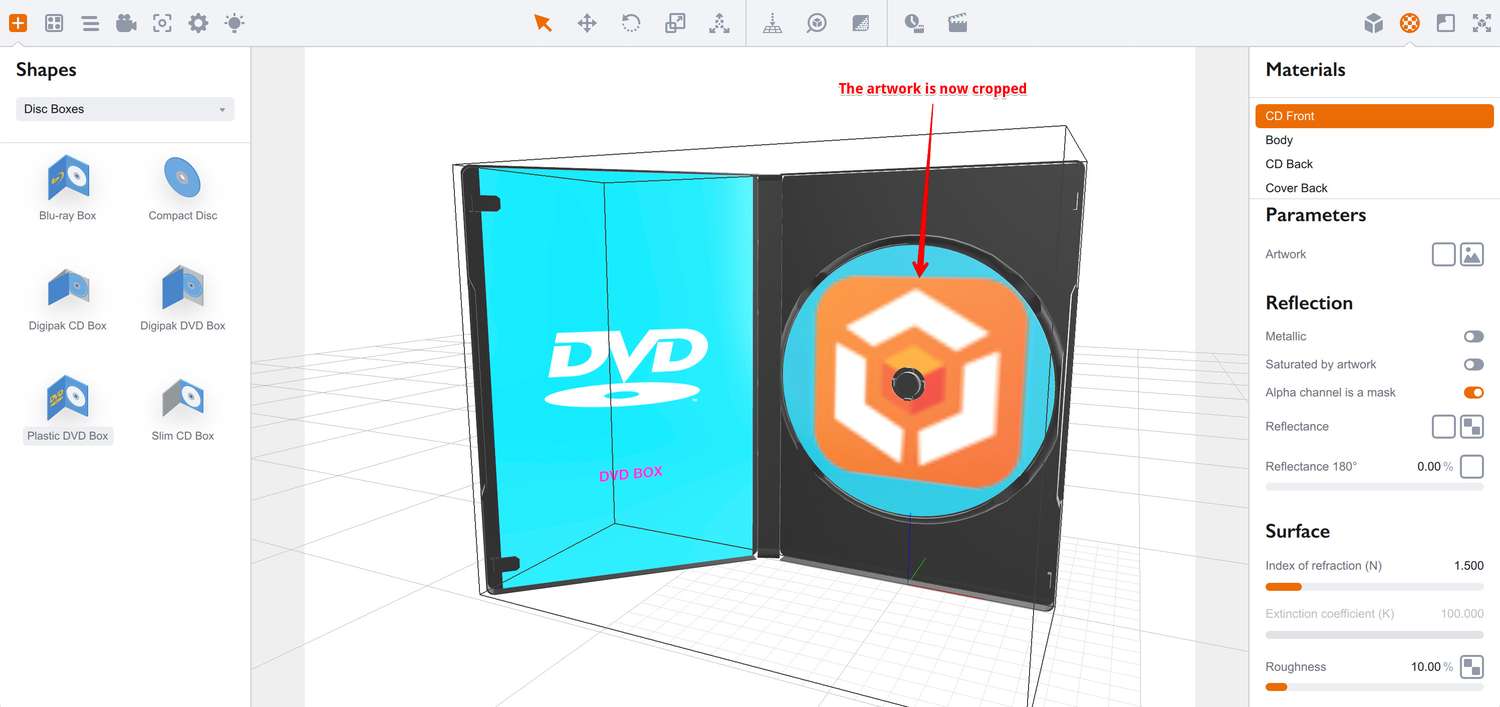Click the pink DVD BOX text in viewport
Image resolution: width=1500 pixels, height=707 pixels.
click(x=630, y=474)
